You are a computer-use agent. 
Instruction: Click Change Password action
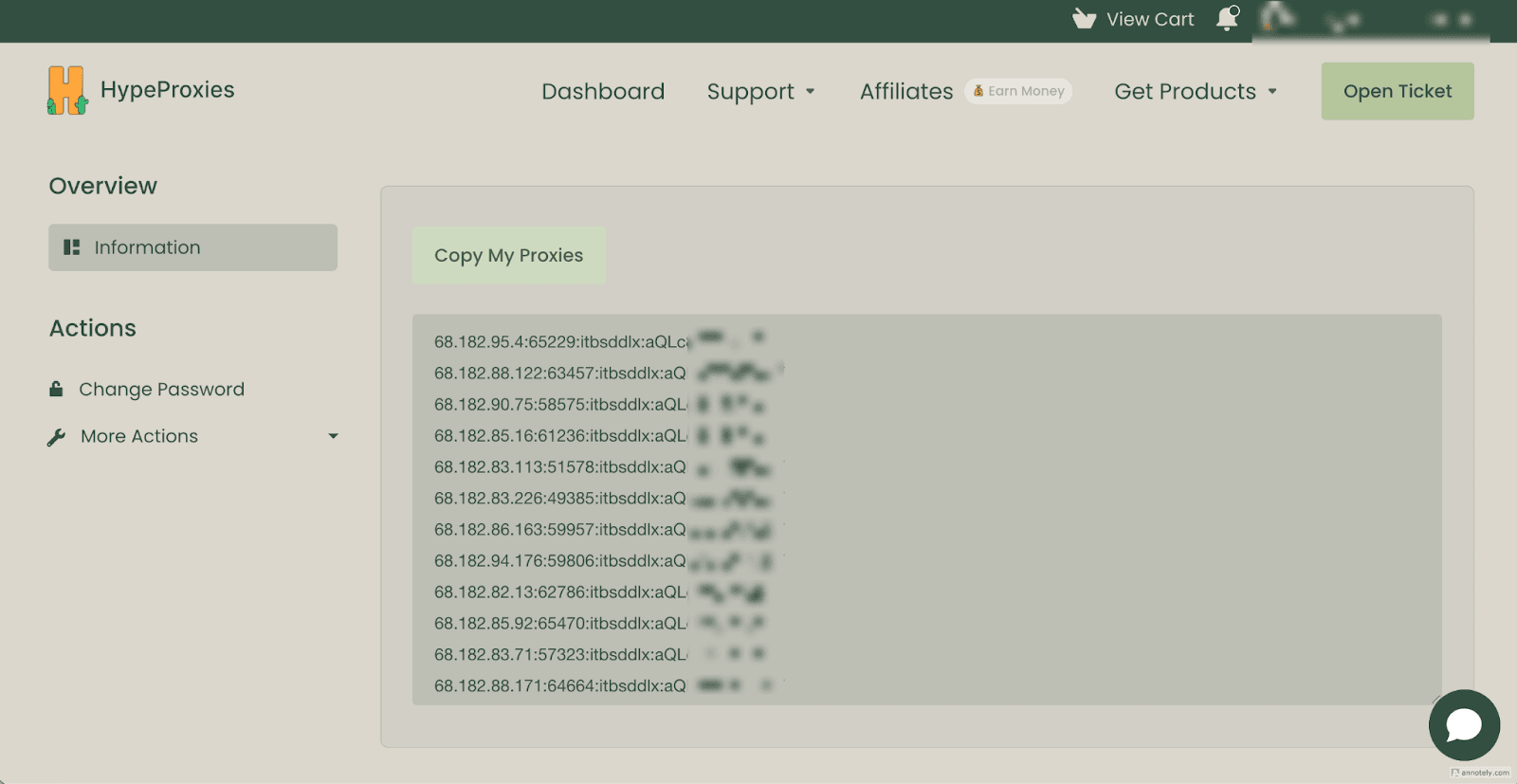[161, 390]
